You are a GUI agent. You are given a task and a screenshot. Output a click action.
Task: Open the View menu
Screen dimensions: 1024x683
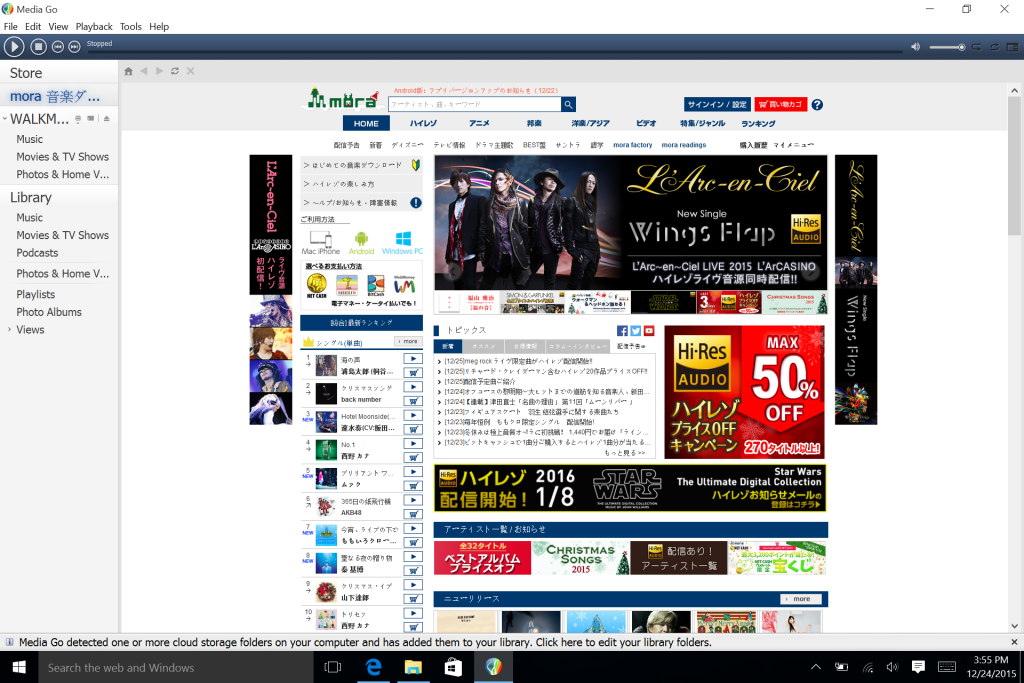coord(58,27)
